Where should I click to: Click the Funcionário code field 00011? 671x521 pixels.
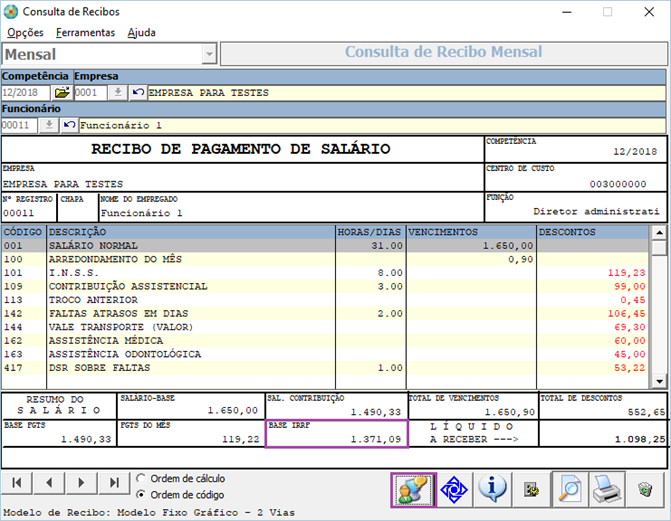coord(20,125)
